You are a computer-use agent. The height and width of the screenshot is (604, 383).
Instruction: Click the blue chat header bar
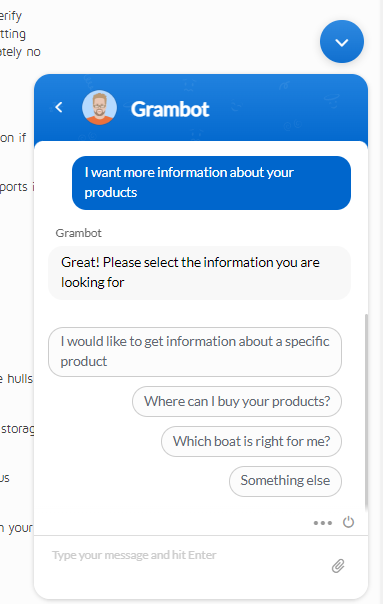coord(201,108)
